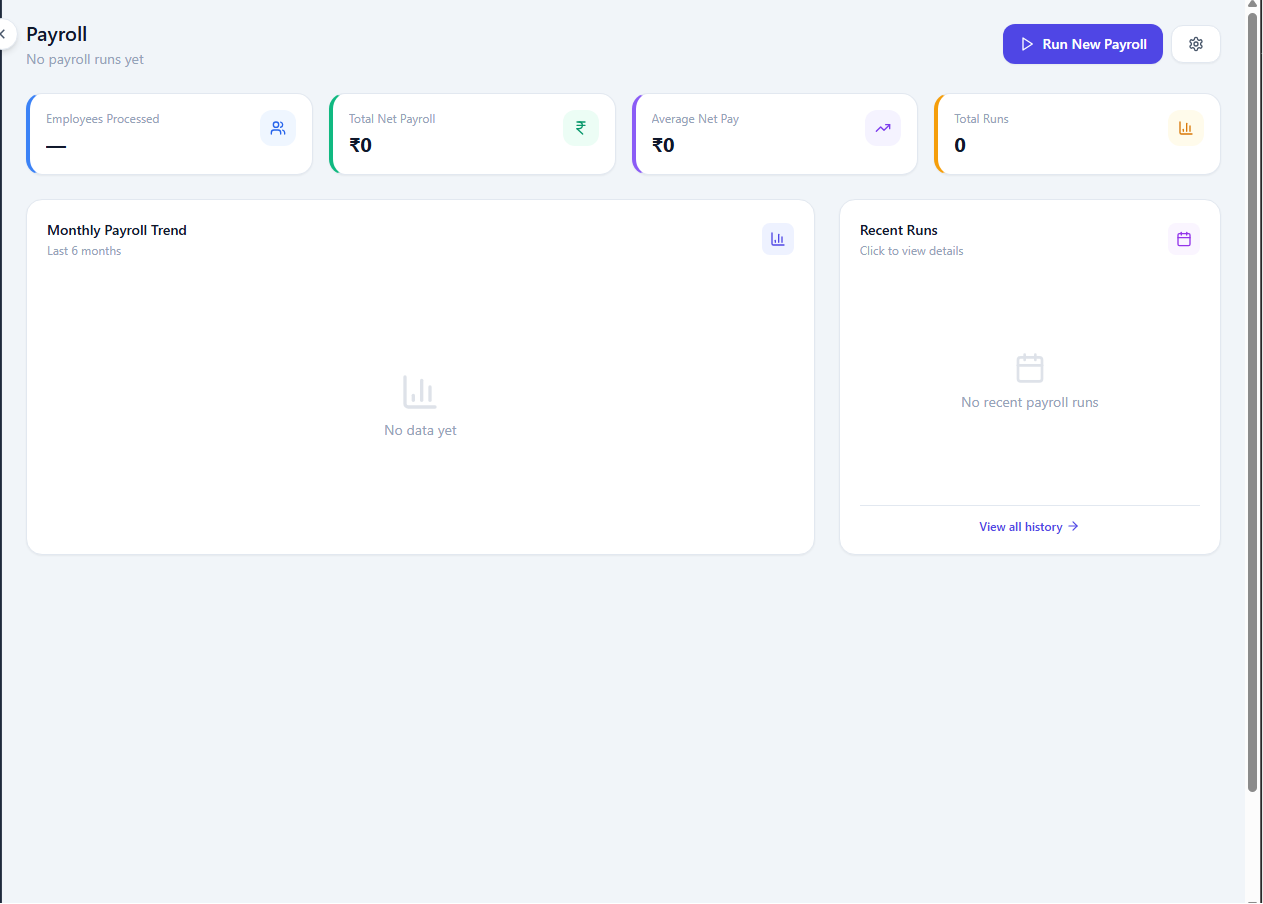Click the 'Click to view details' caption
1263x904 pixels.
coord(912,251)
